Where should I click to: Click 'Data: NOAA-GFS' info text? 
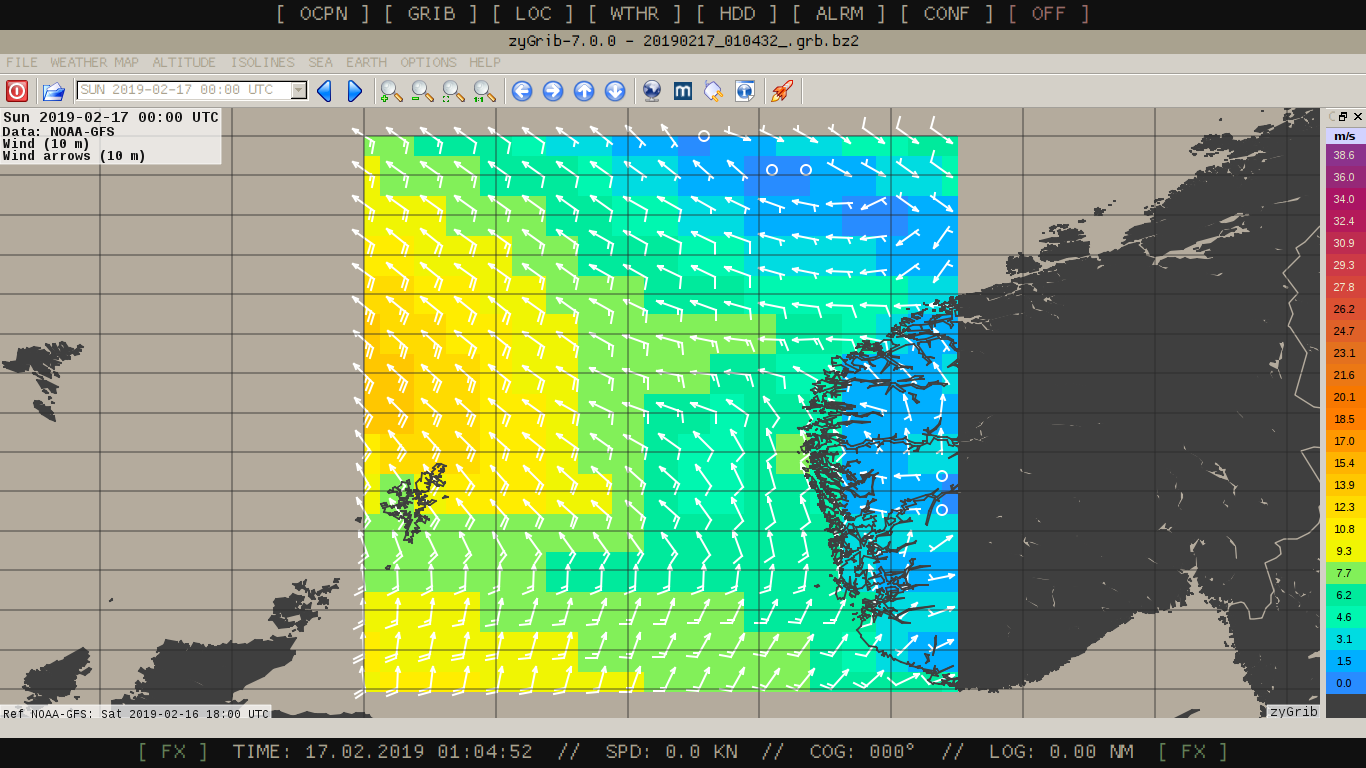tap(59, 131)
